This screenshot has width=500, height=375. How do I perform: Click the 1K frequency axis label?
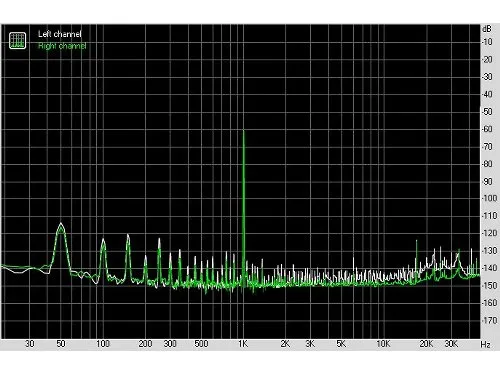243,344
